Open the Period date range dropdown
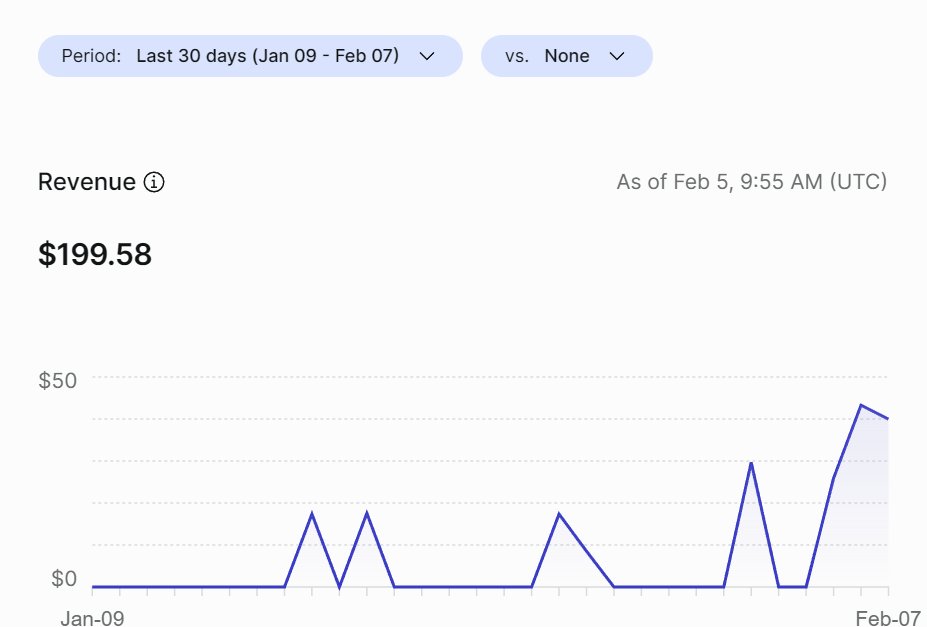The height and width of the screenshot is (627, 927). (x=250, y=56)
